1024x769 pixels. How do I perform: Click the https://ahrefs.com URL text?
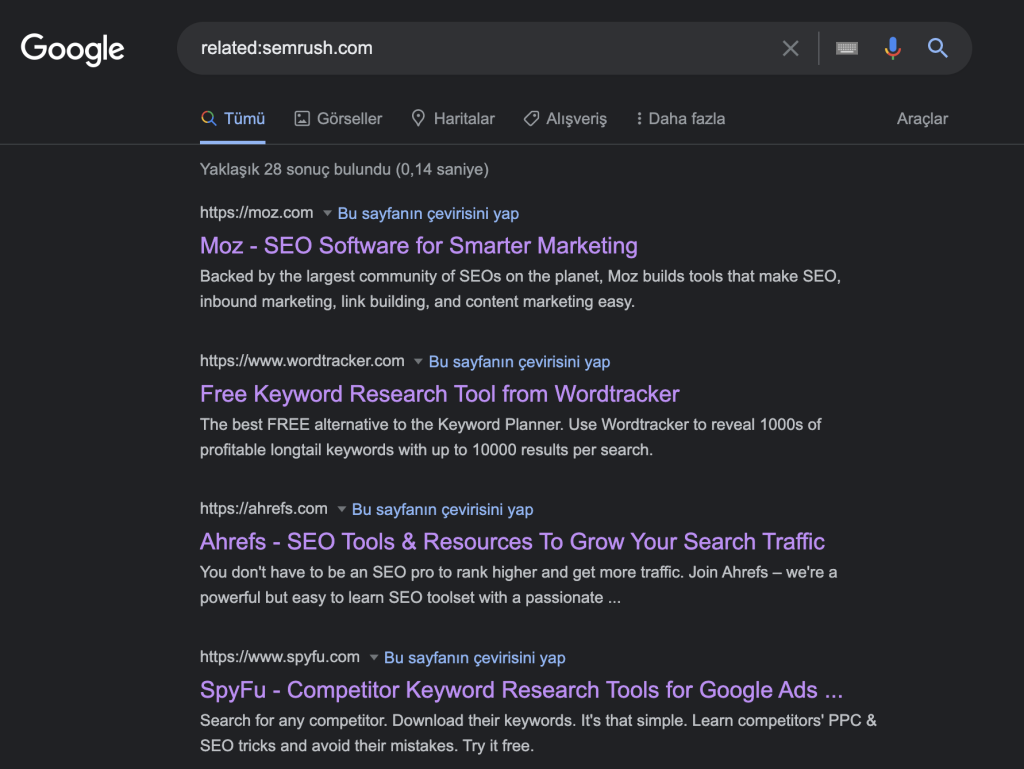[x=264, y=509]
